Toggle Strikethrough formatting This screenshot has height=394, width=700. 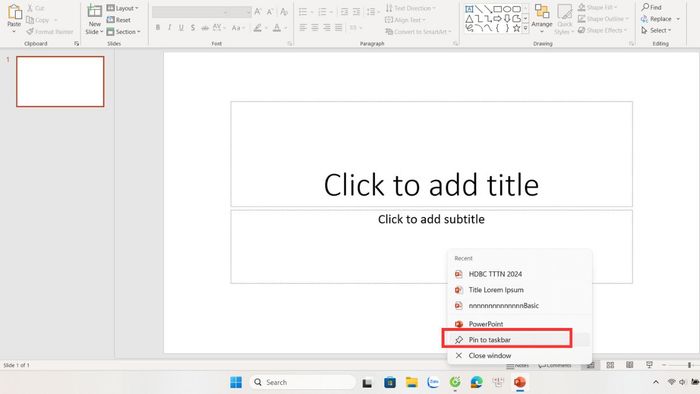click(204, 28)
